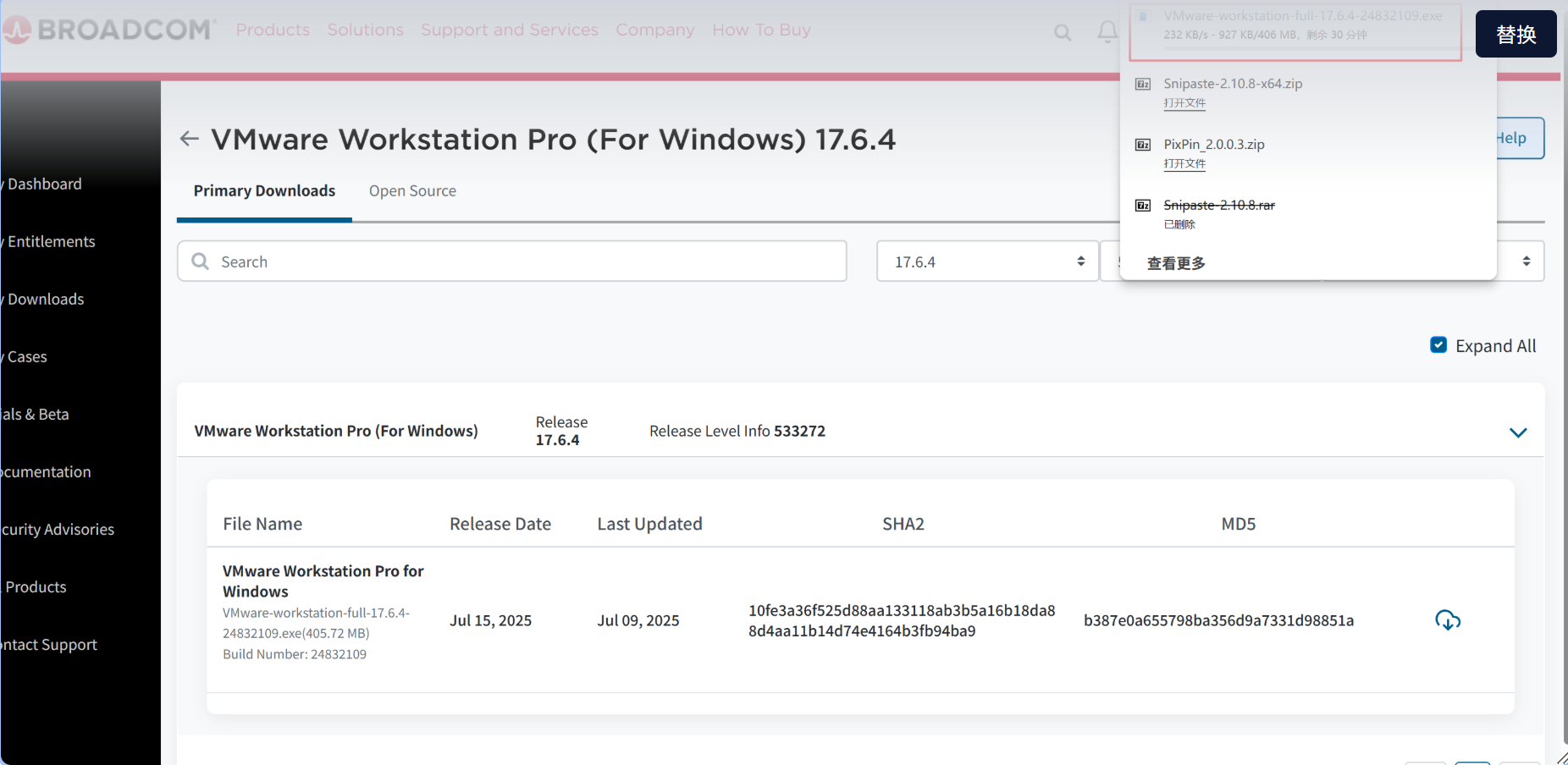1568x765 pixels.
Task: Collapse the VMware Workstation Pro release section
Action: (x=1517, y=432)
